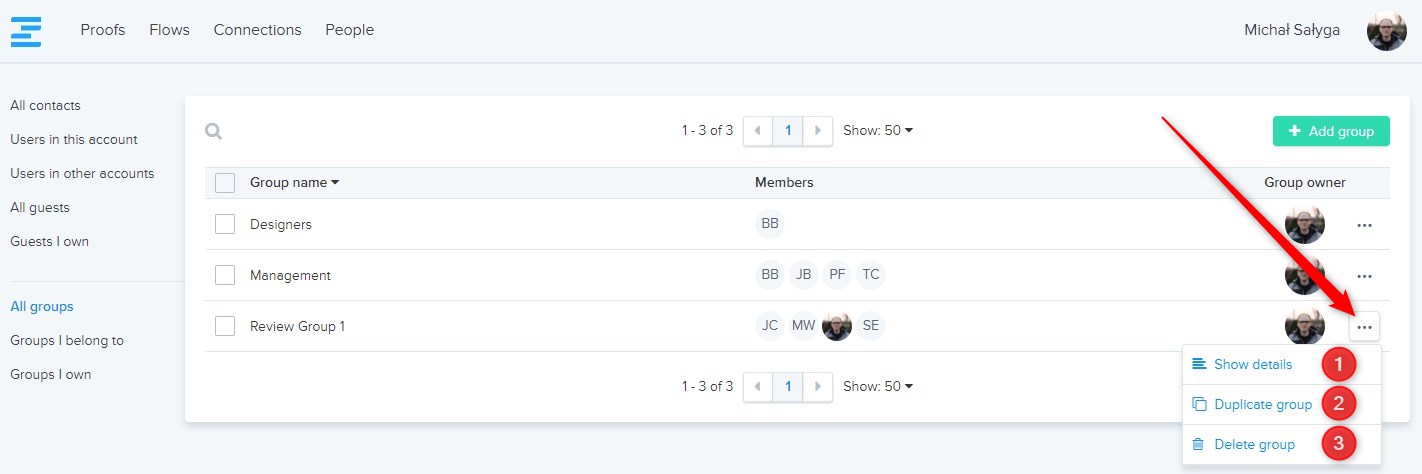Open the search magnifier icon
Viewport: 1422px width, 474px height.
coord(213,131)
